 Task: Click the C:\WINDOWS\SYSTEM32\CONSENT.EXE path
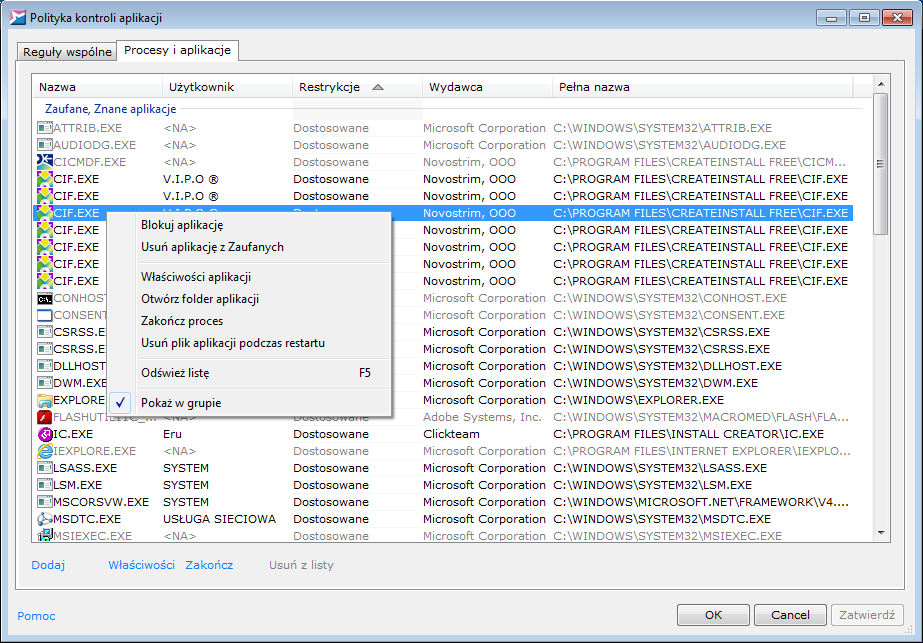click(669, 316)
